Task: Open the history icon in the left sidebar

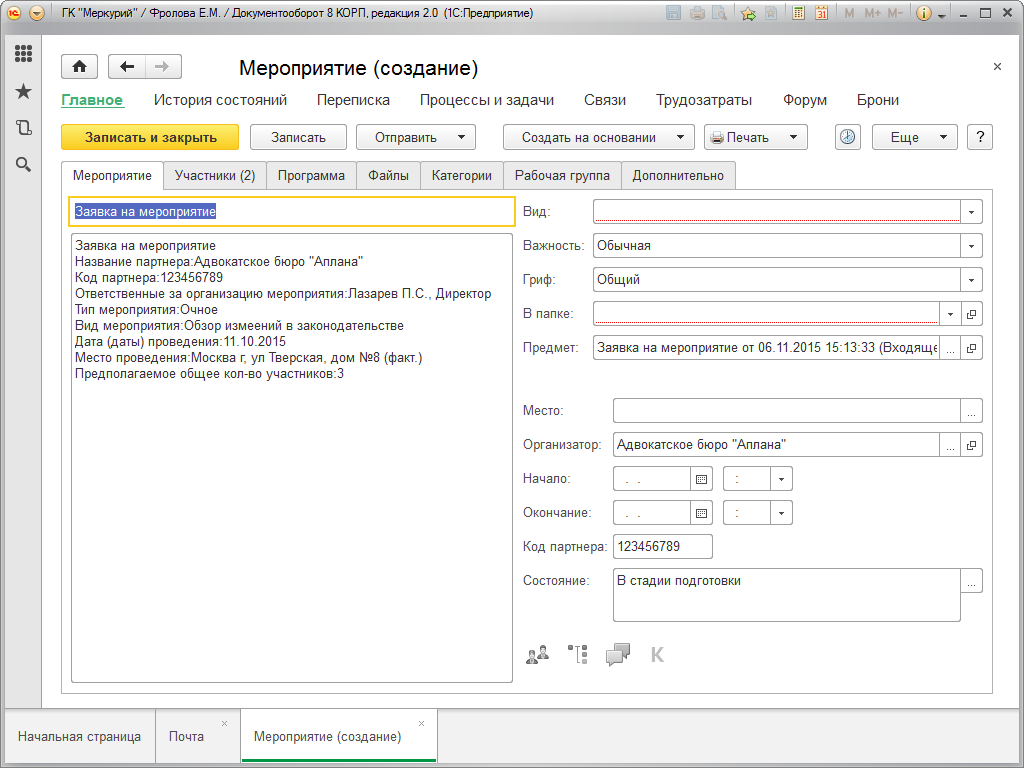Action: point(23,128)
